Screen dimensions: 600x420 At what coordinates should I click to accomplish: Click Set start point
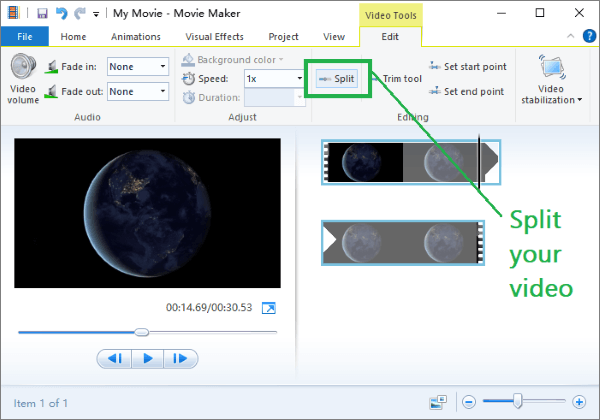pos(468,67)
